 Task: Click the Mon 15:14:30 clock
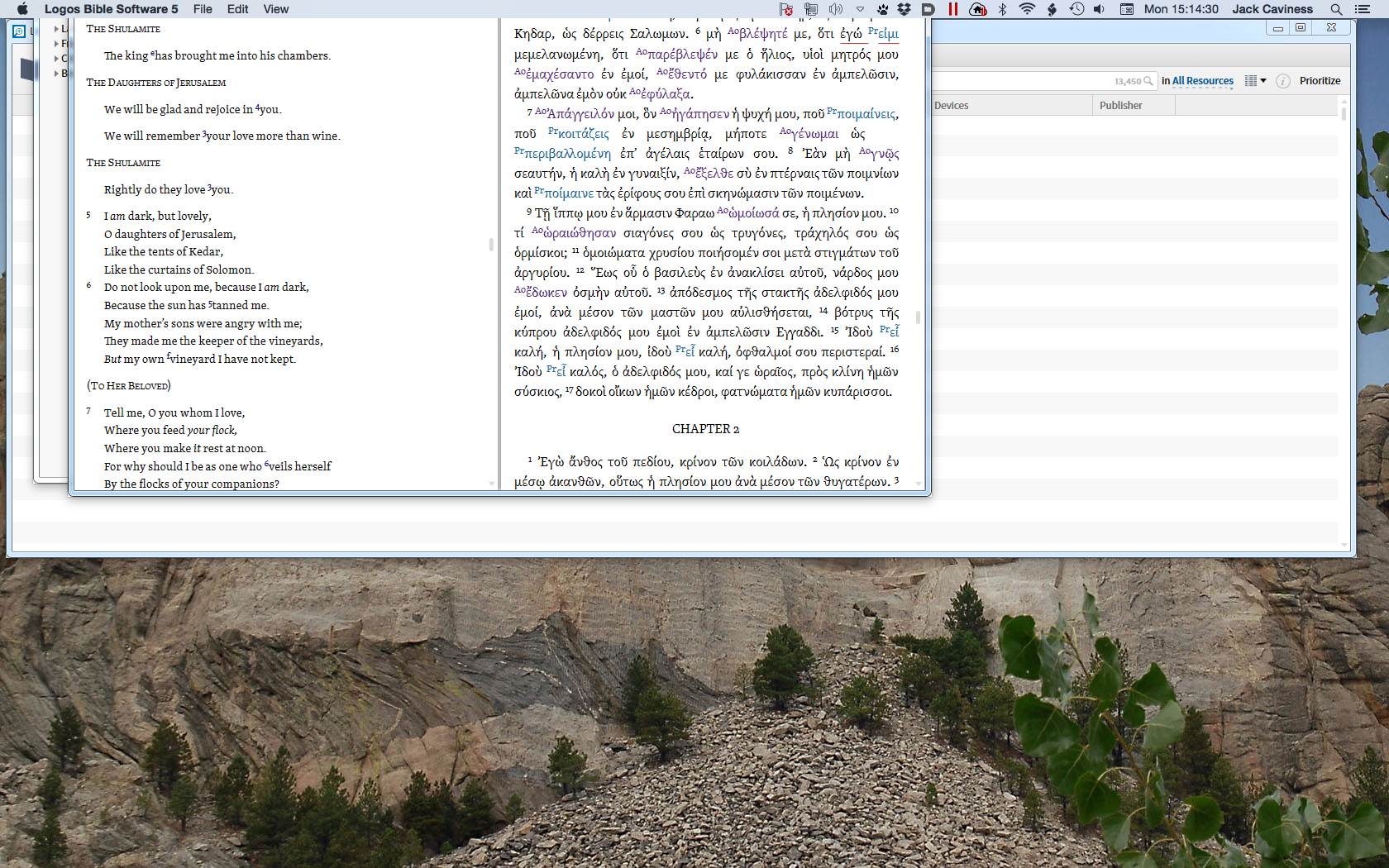pos(1181,9)
